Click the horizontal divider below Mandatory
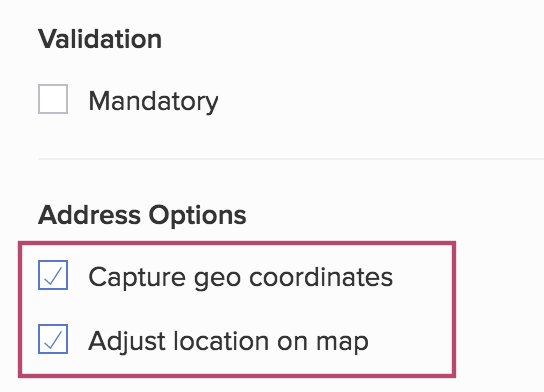544x392 pixels. click(x=291, y=159)
